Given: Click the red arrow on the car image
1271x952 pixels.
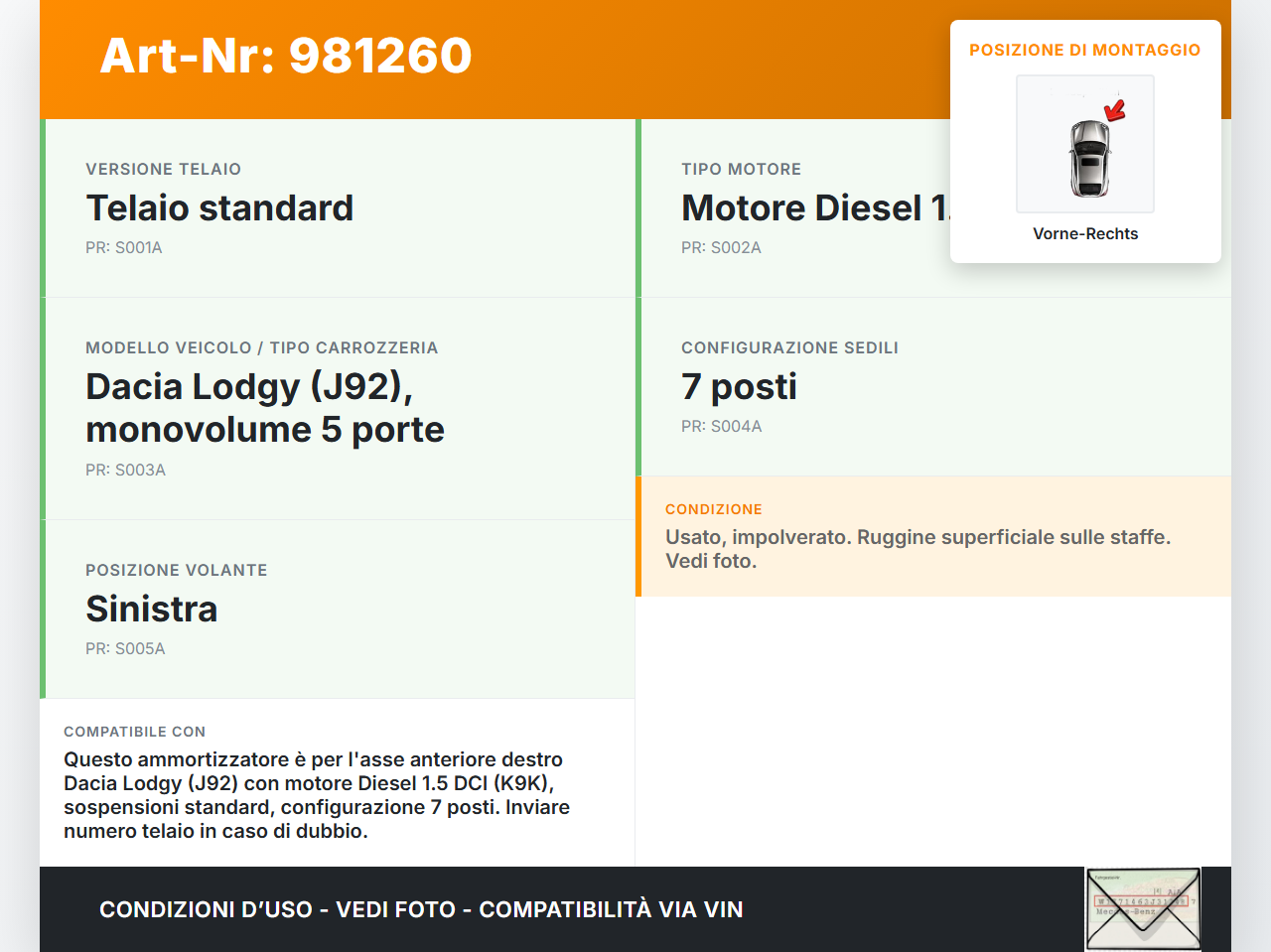Looking at the screenshot, I should (x=1114, y=111).
